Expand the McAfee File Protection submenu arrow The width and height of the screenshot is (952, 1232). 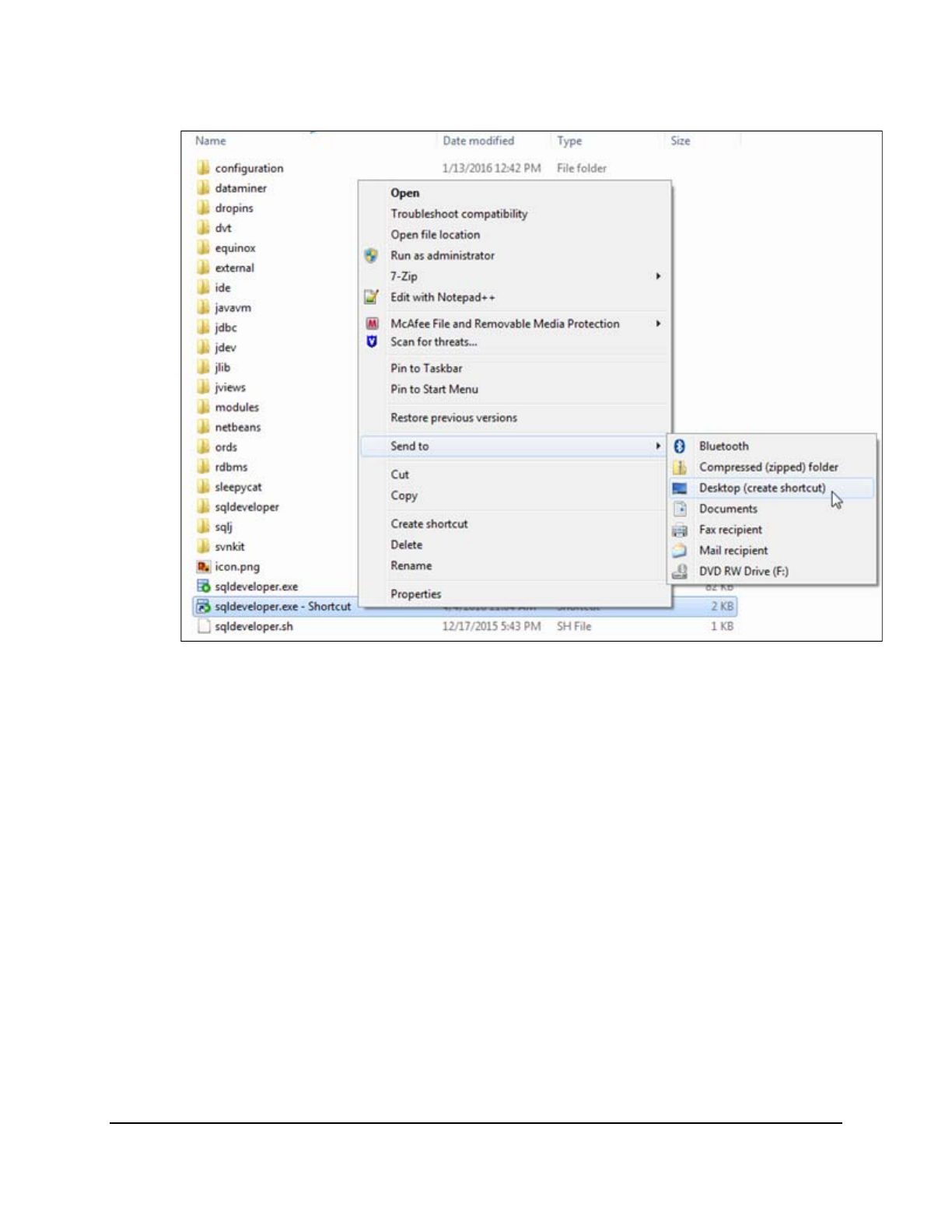(x=658, y=324)
